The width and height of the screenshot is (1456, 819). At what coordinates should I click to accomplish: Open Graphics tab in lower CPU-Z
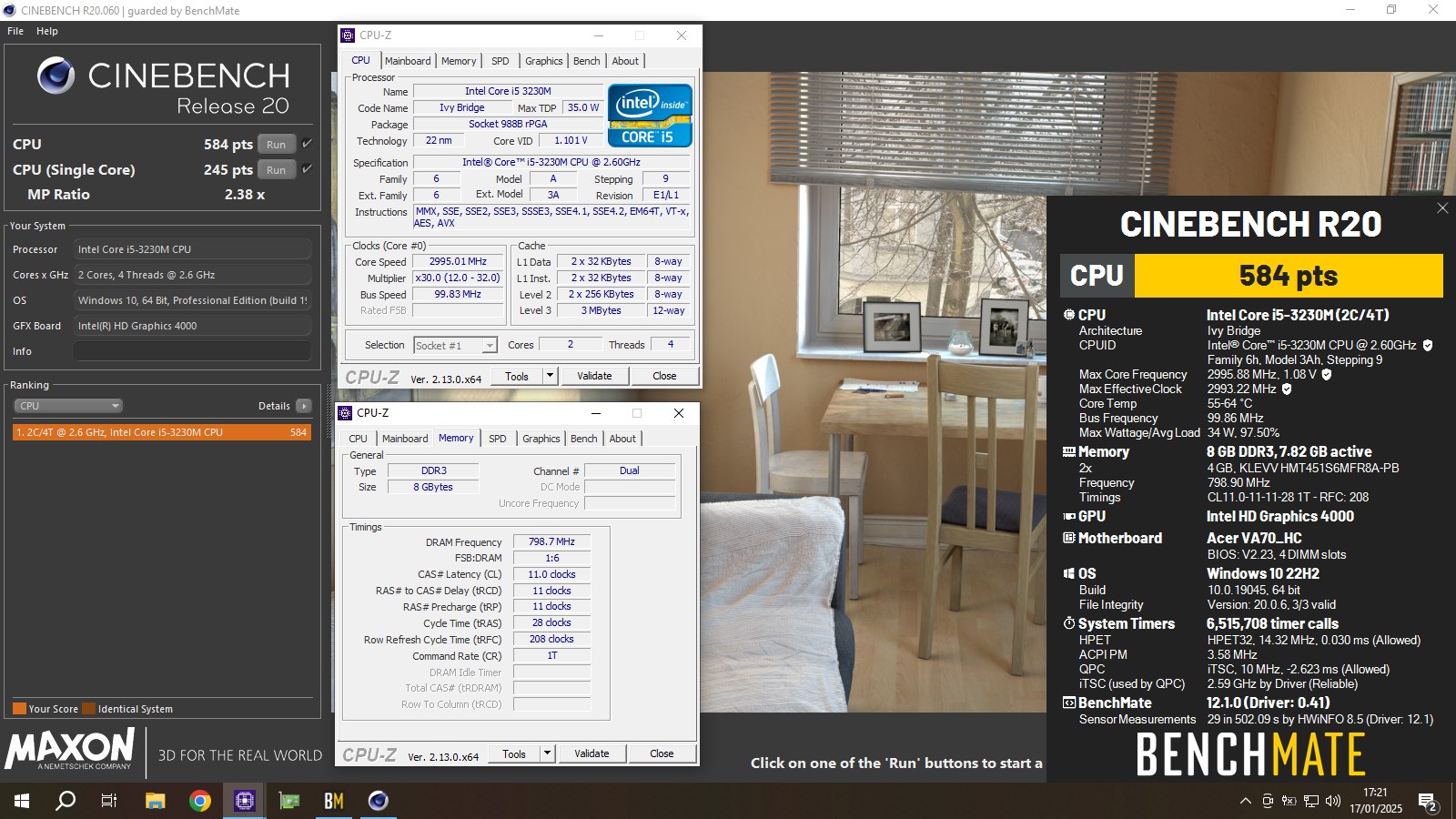541,439
